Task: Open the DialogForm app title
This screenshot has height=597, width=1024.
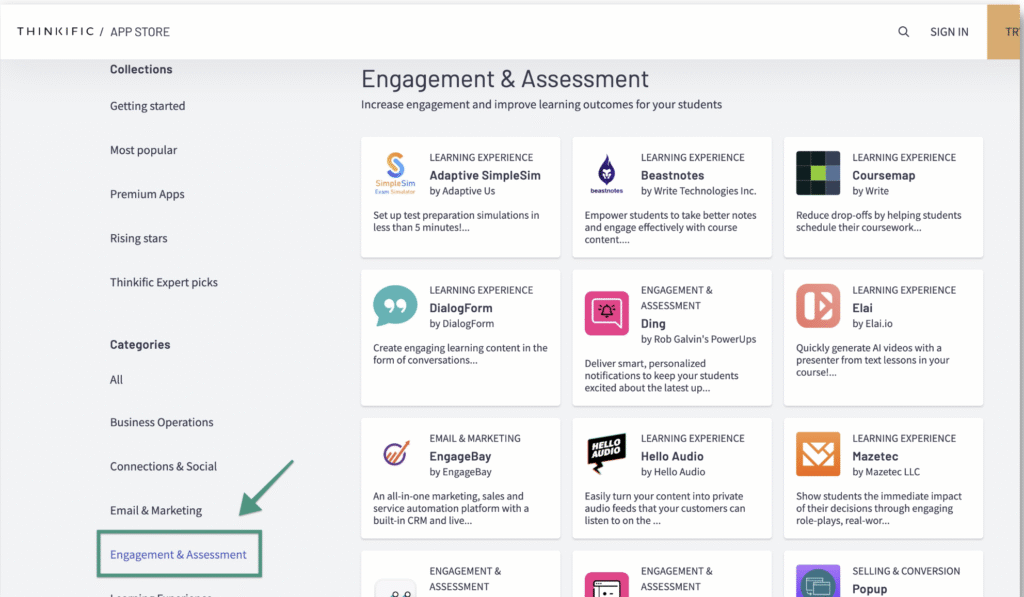Action: (x=460, y=308)
